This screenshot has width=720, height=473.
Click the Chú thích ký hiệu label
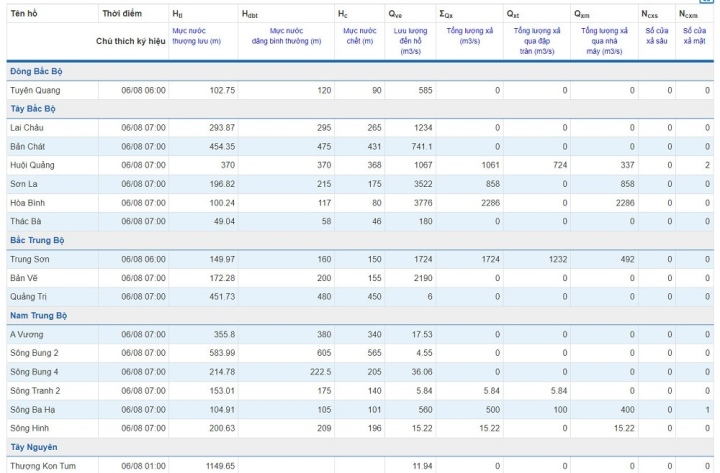click(130, 41)
